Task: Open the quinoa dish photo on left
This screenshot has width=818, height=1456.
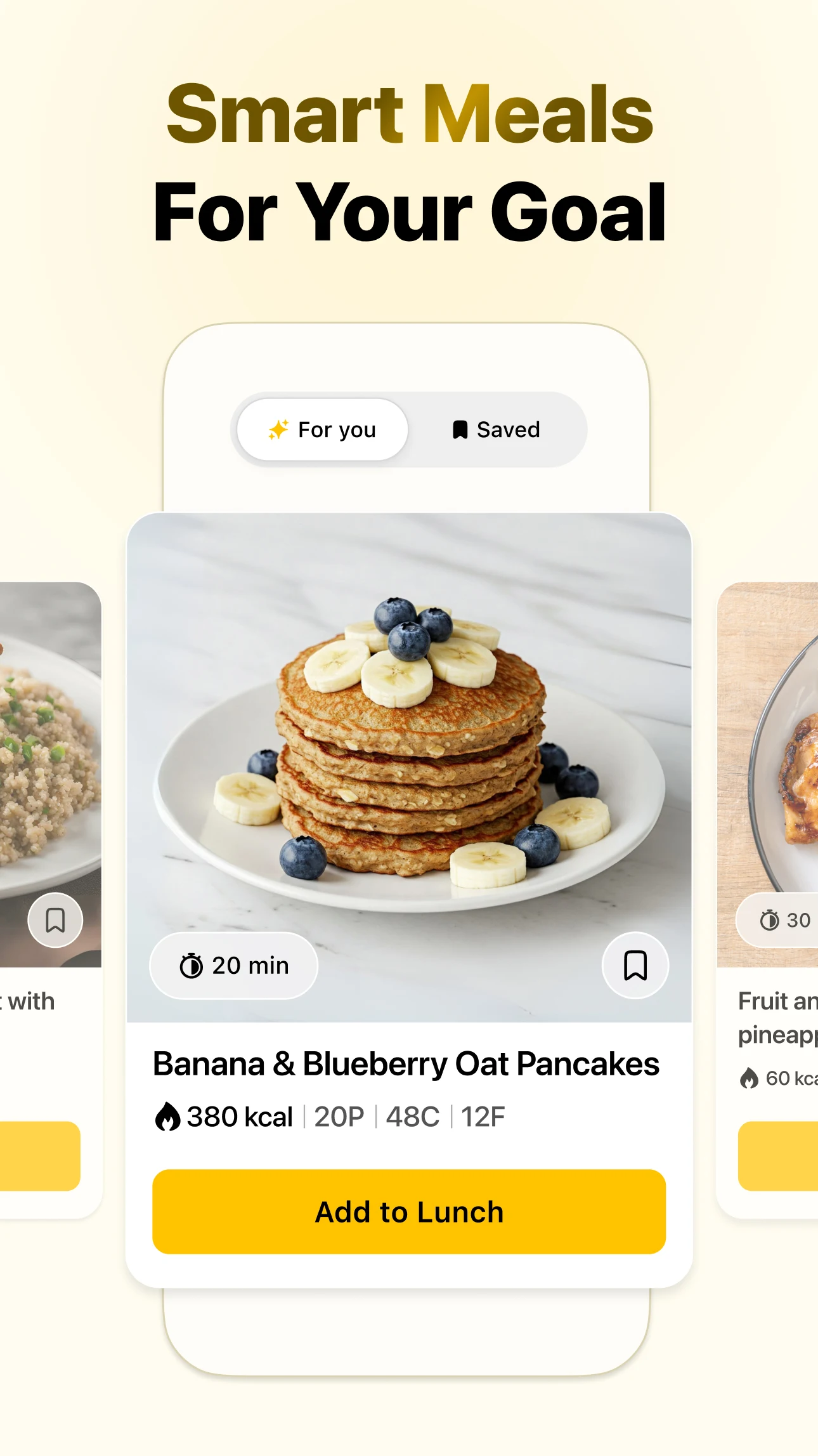Action: click(51, 775)
